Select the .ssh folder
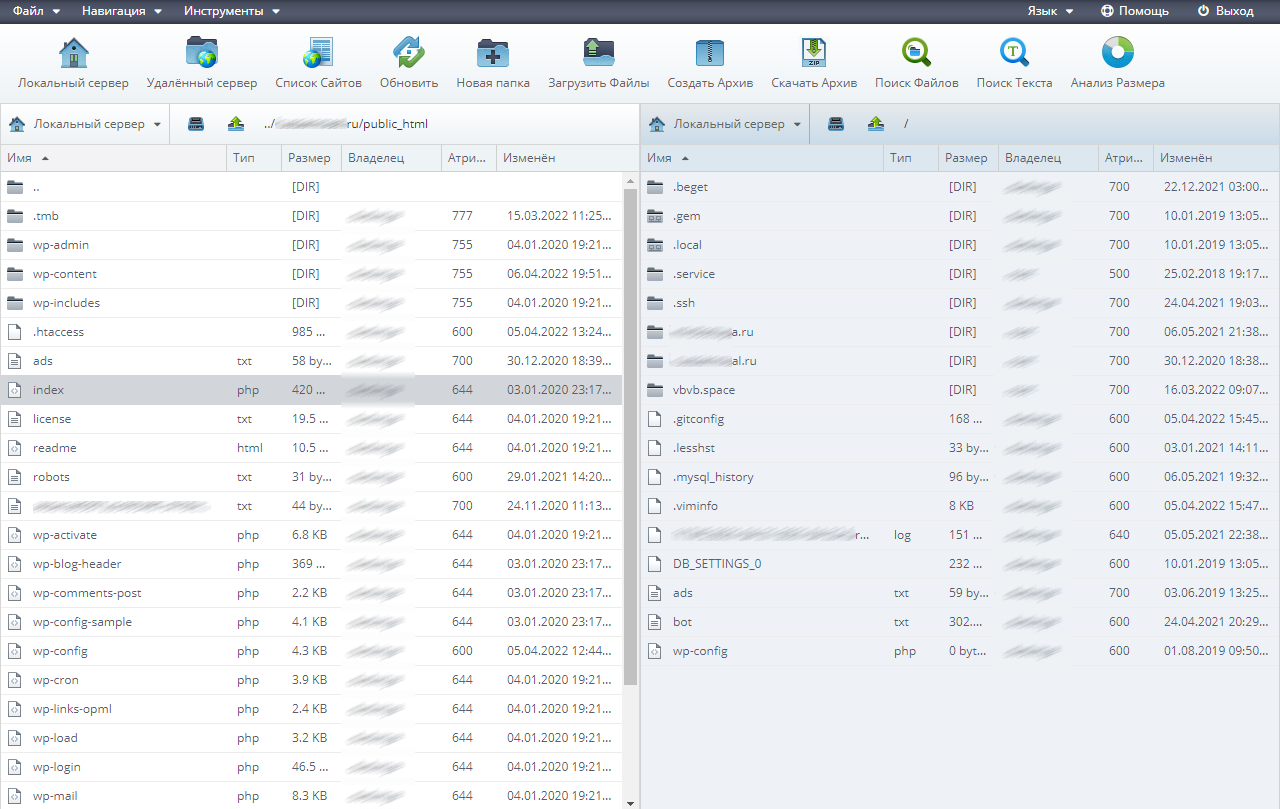This screenshot has width=1280, height=809. click(x=960, y=303)
